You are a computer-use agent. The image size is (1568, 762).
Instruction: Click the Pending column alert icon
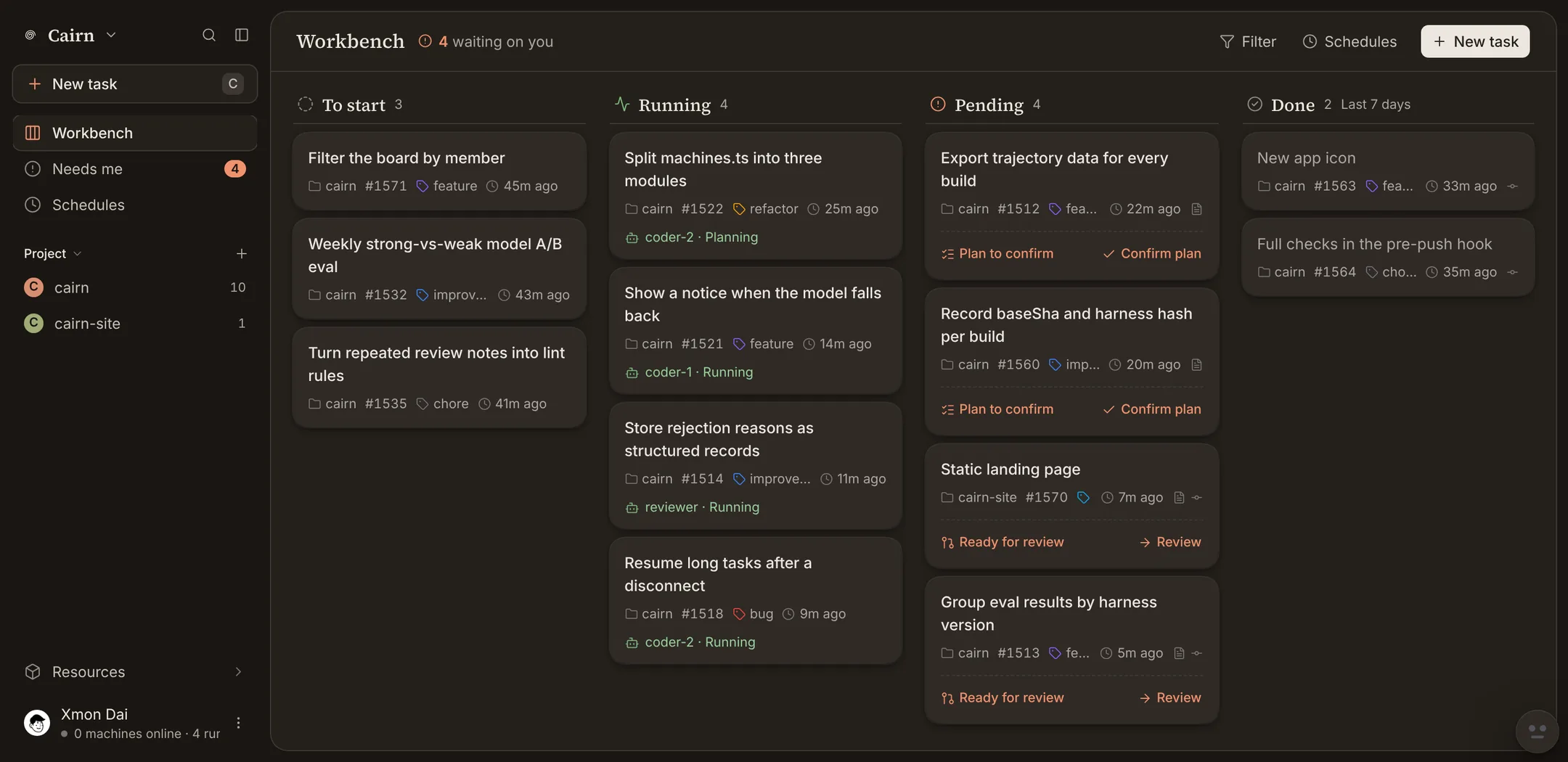(x=938, y=105)
